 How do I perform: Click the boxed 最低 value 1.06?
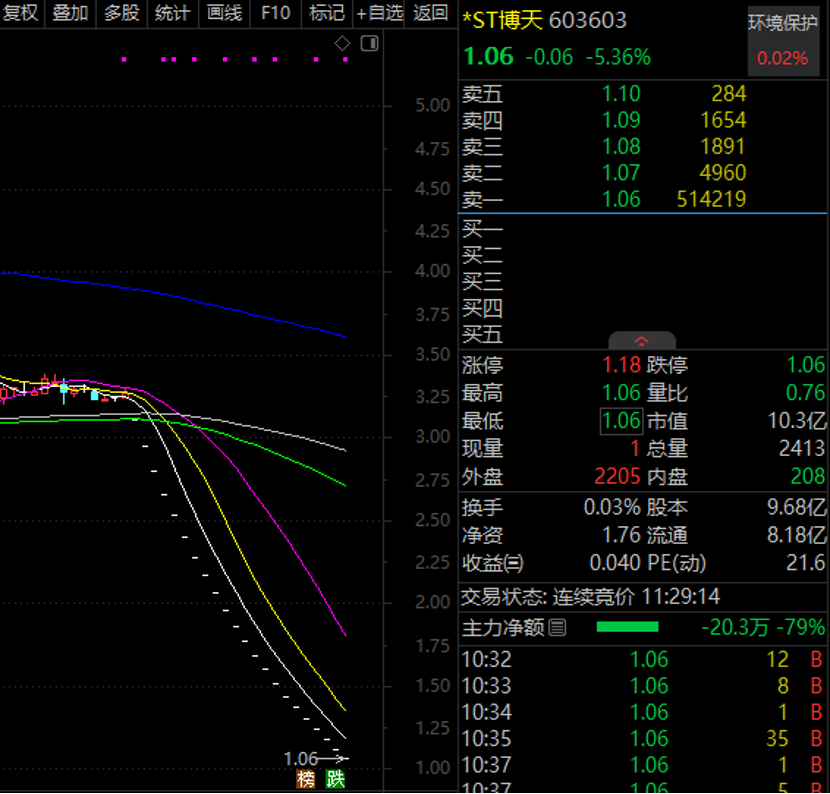(x=621, y=421)
